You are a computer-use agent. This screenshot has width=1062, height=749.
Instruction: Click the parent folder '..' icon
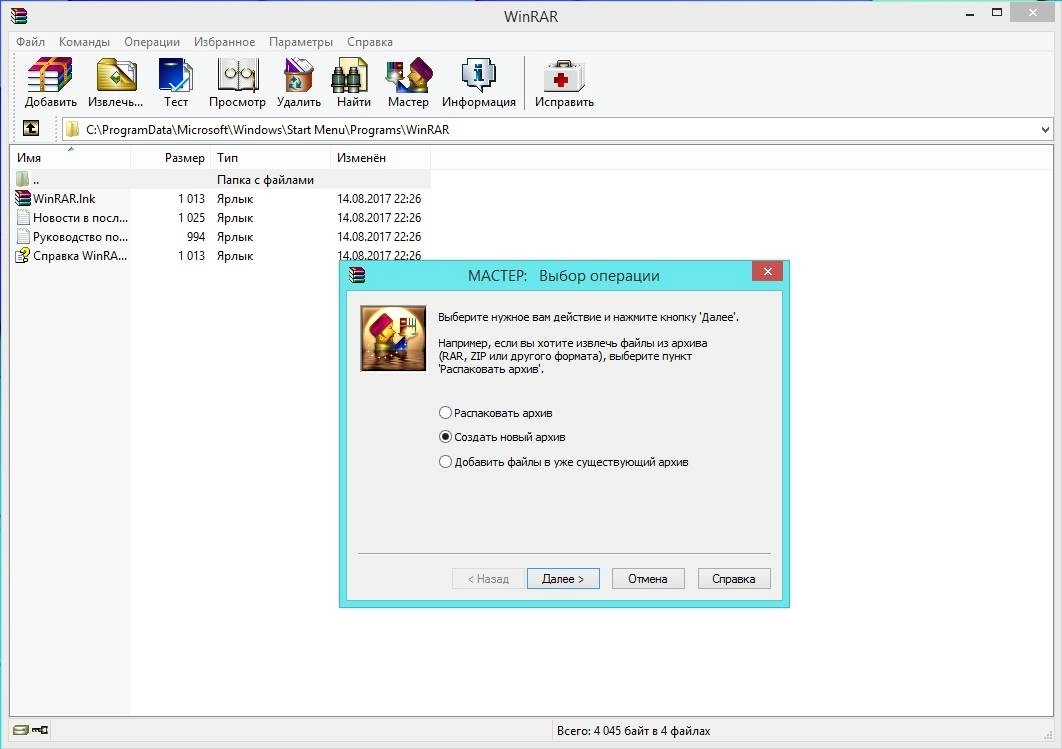pyautogui.click(x=22, y=179)
